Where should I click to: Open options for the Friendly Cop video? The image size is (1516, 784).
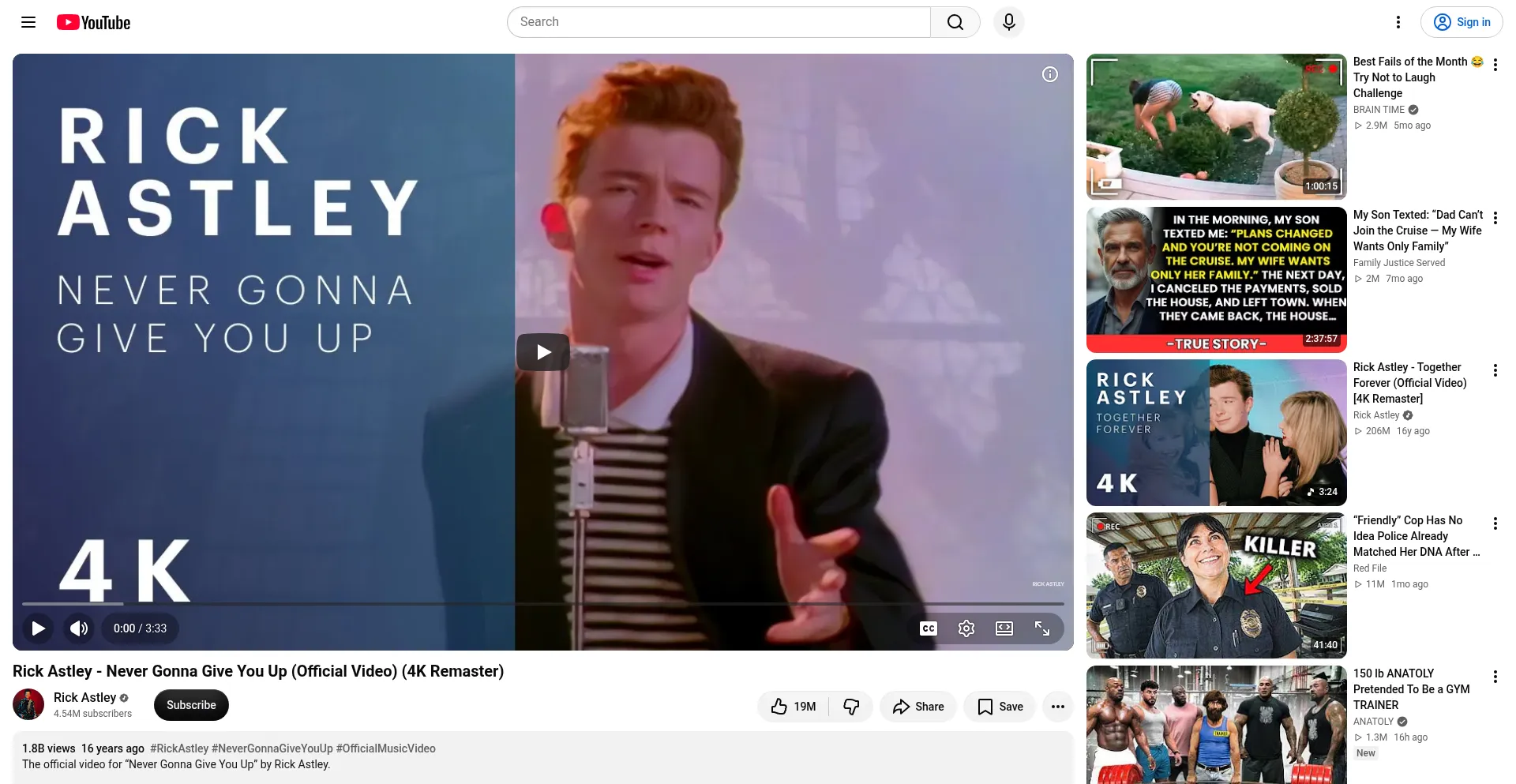click(x=1495, y=523)
